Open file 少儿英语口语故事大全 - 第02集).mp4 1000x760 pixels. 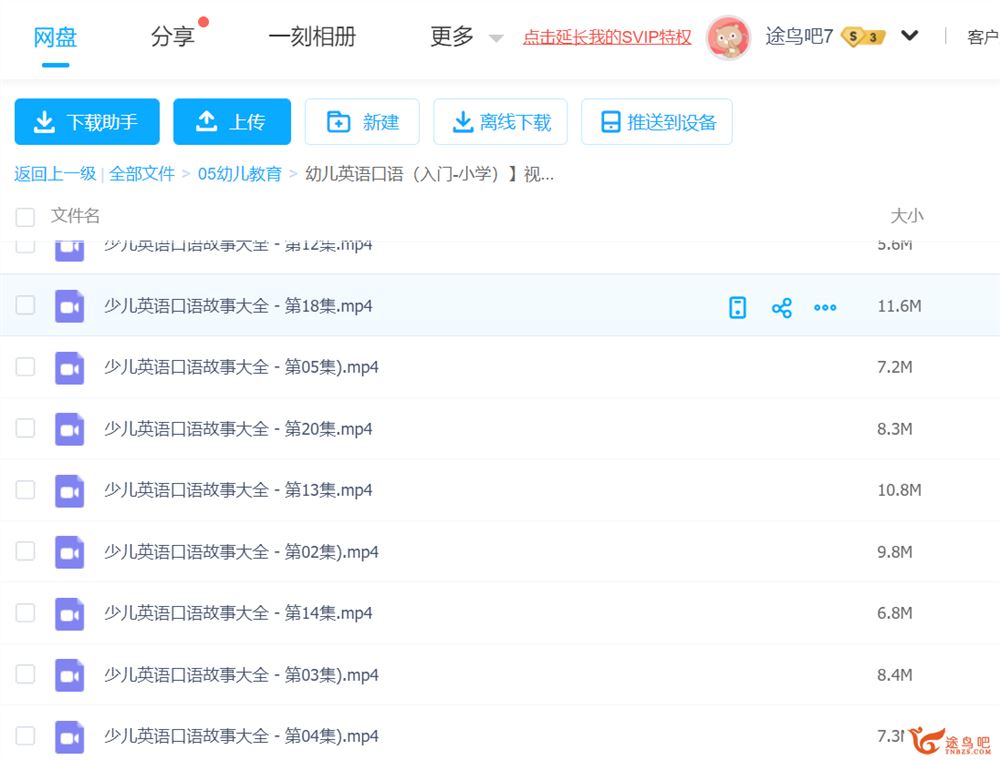242,552
